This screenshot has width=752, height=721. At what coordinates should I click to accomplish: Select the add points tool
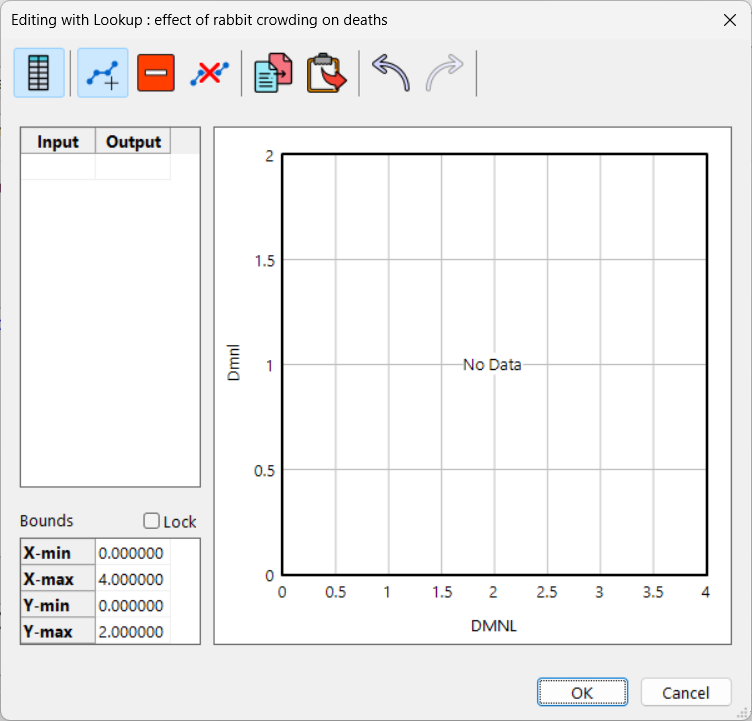pos(103,73)
